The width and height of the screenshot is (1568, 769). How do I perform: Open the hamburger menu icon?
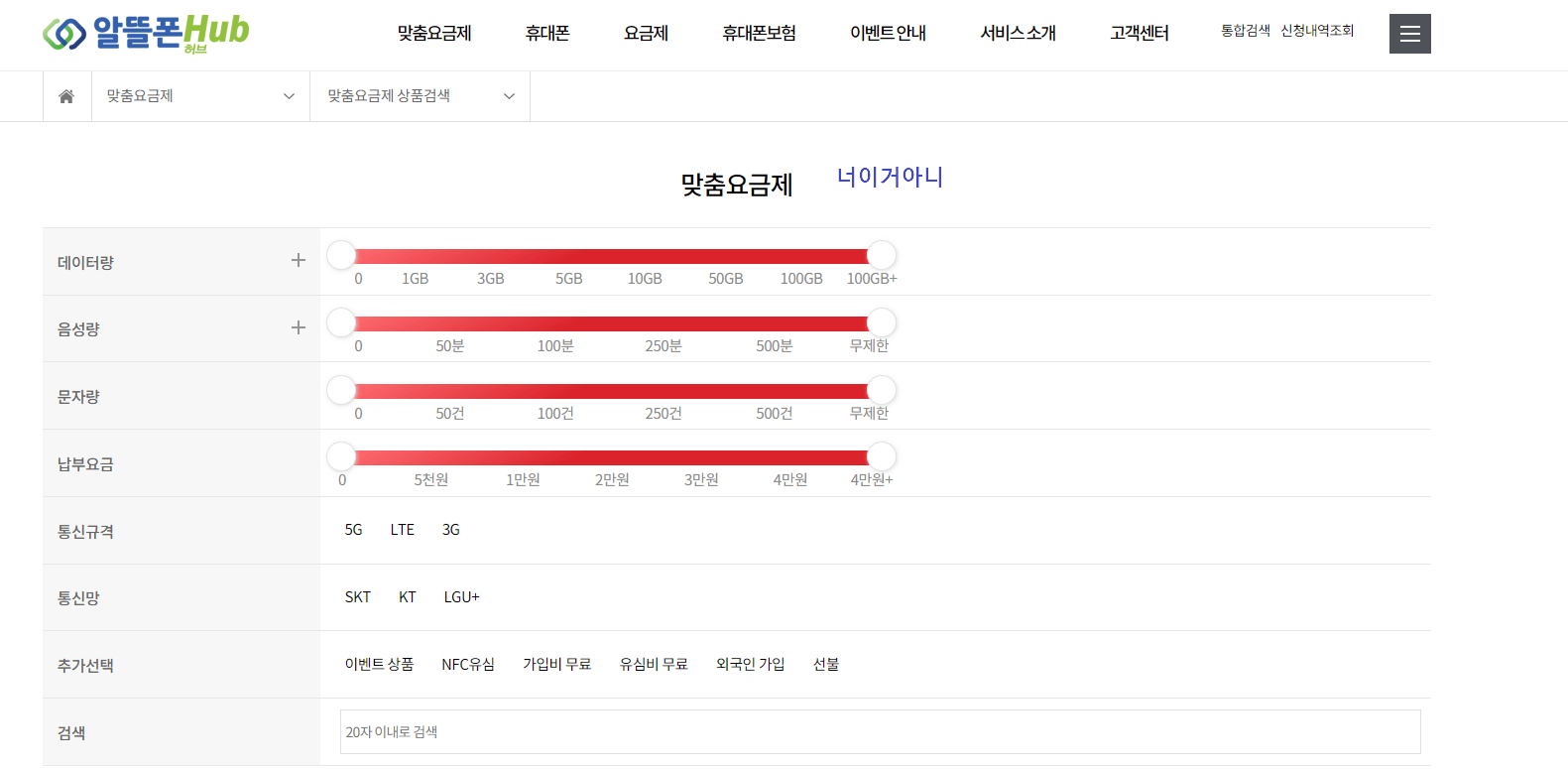point(1409,34)
